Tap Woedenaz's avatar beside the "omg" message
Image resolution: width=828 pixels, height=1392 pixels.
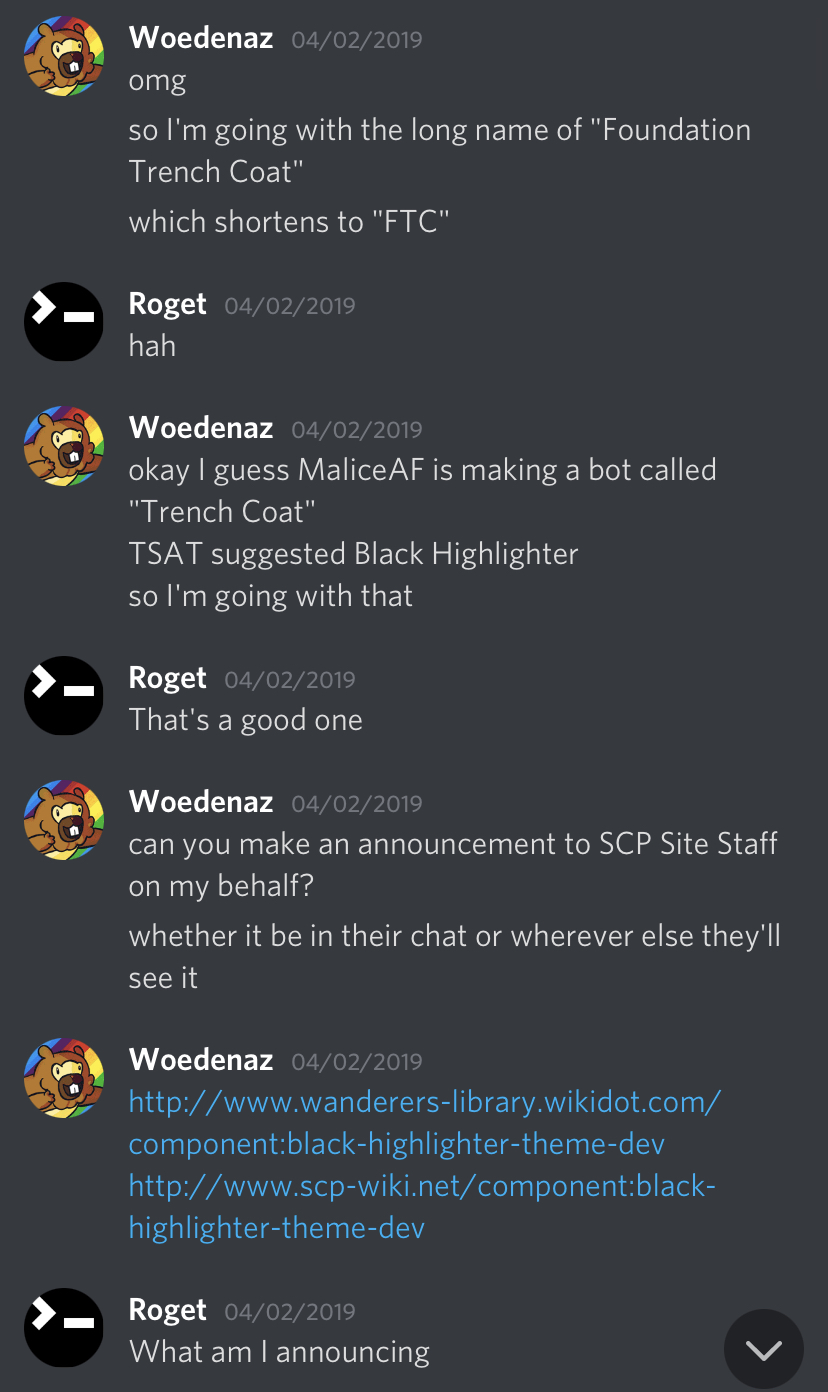pos(64,56)
